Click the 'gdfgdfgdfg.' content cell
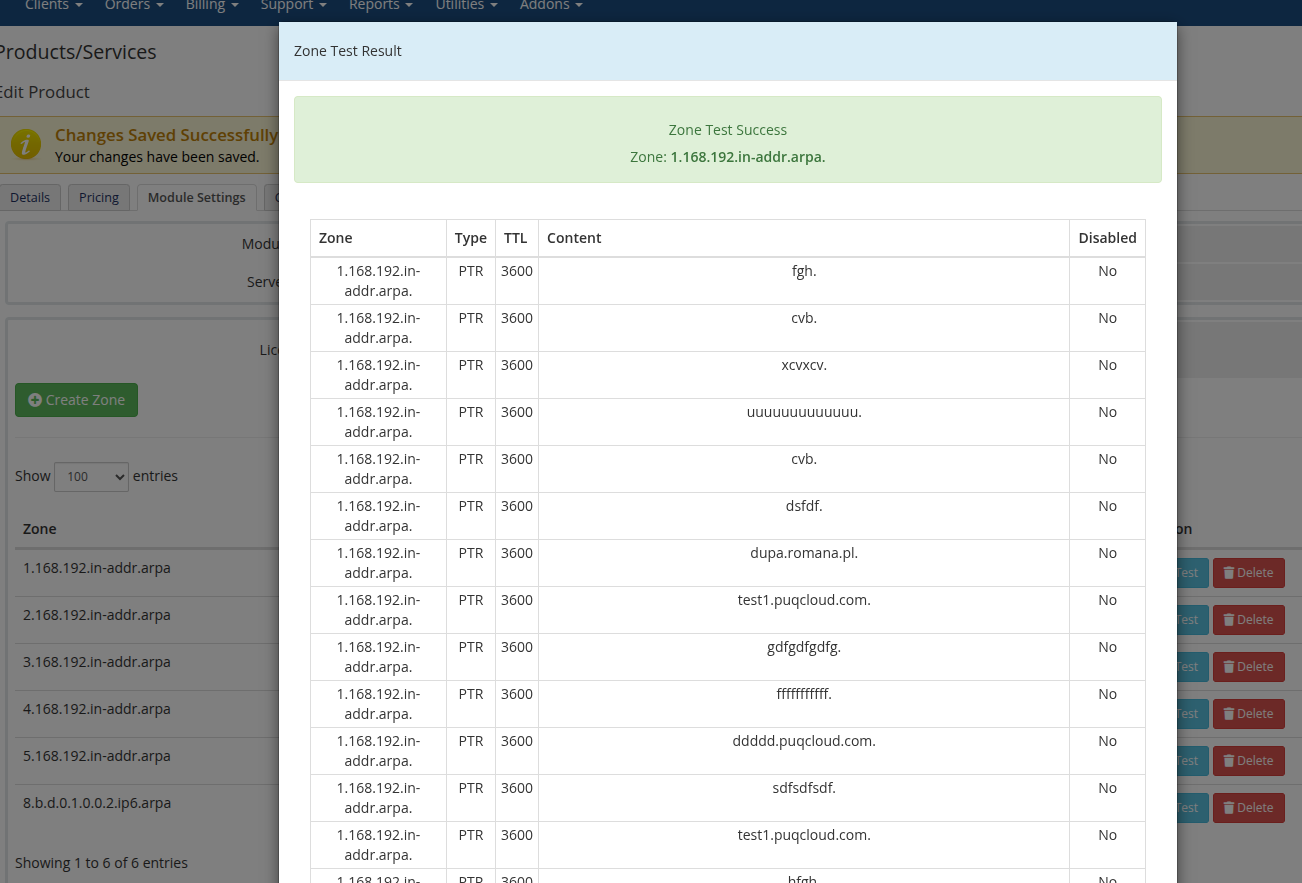Viewport: 1302px width, 883px height. (x=804, y=657)
